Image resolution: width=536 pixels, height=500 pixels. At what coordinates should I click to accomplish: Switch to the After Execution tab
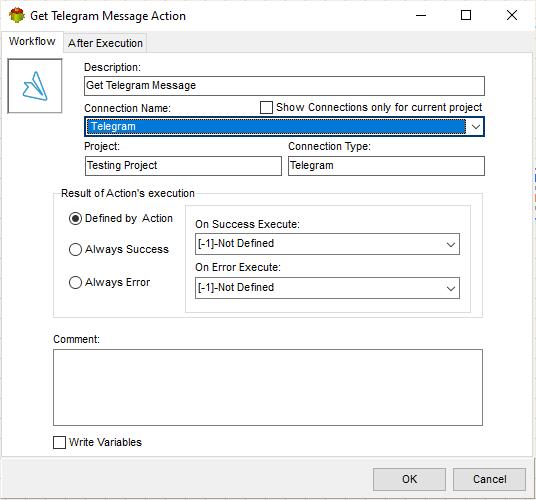coord(105,43)
